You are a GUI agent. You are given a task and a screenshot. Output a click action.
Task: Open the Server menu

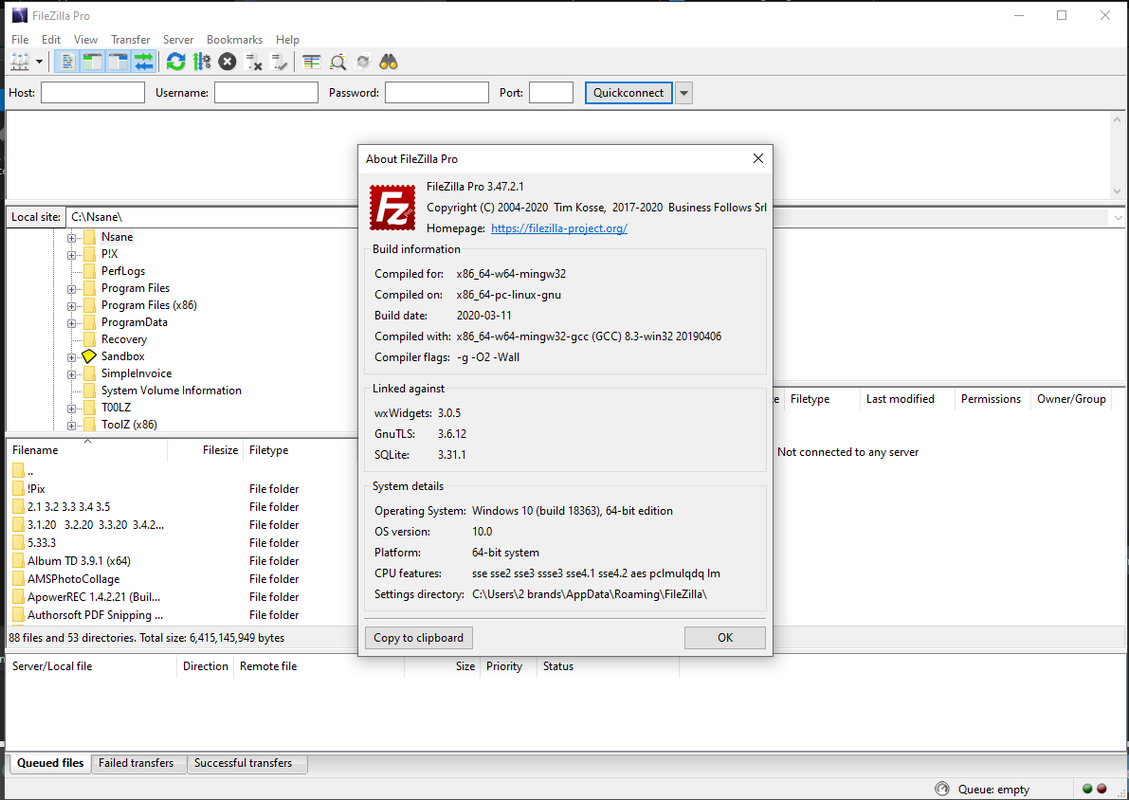click(178, 40)
